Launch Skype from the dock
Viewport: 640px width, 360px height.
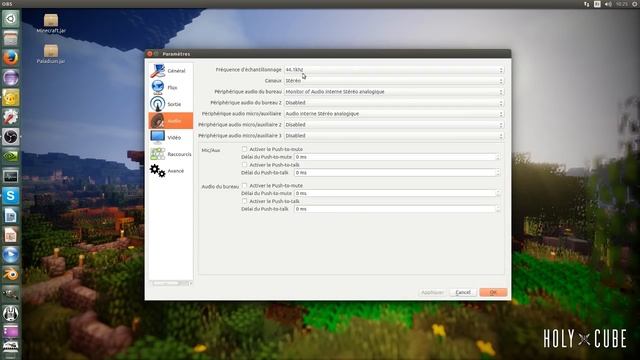[x=11, y=196]
